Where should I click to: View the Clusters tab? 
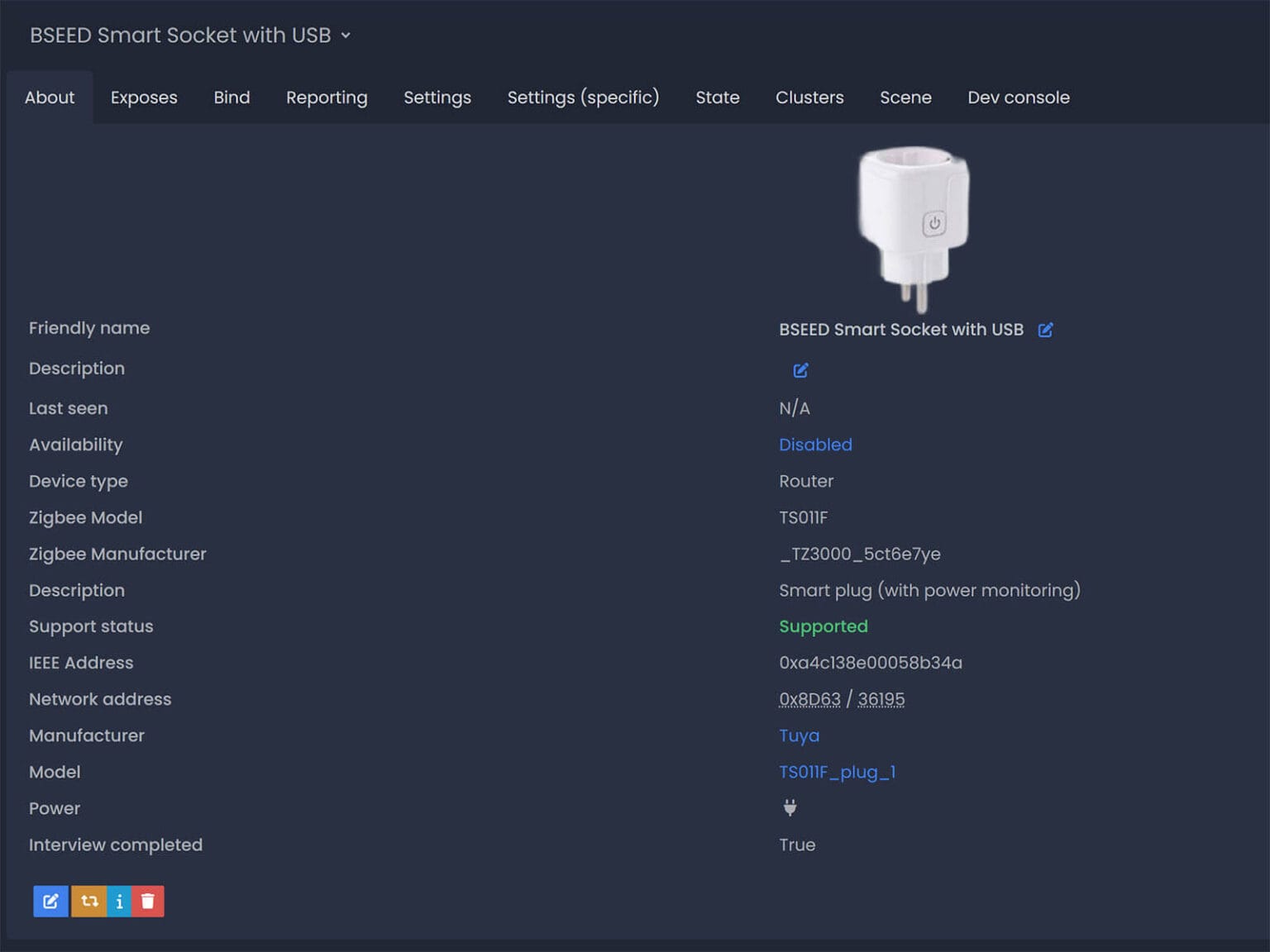click(x=809, y=98)
